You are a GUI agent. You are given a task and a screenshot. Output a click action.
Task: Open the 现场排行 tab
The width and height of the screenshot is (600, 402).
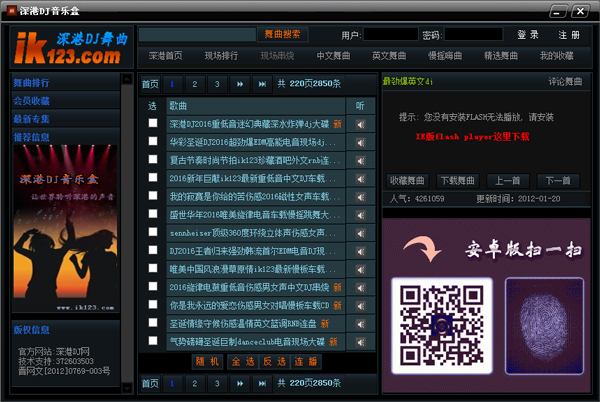(221, 56)
